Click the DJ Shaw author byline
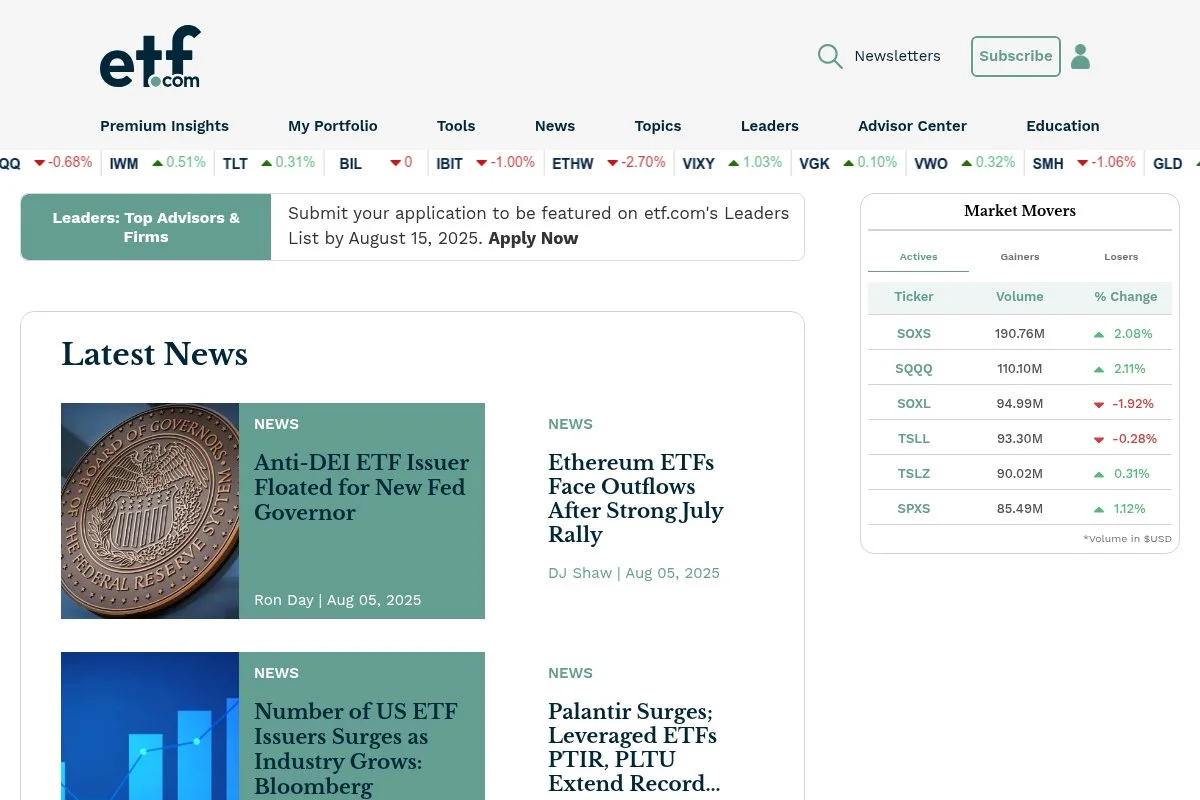This screenshot has width=1200, height=800. coord(580,573)
